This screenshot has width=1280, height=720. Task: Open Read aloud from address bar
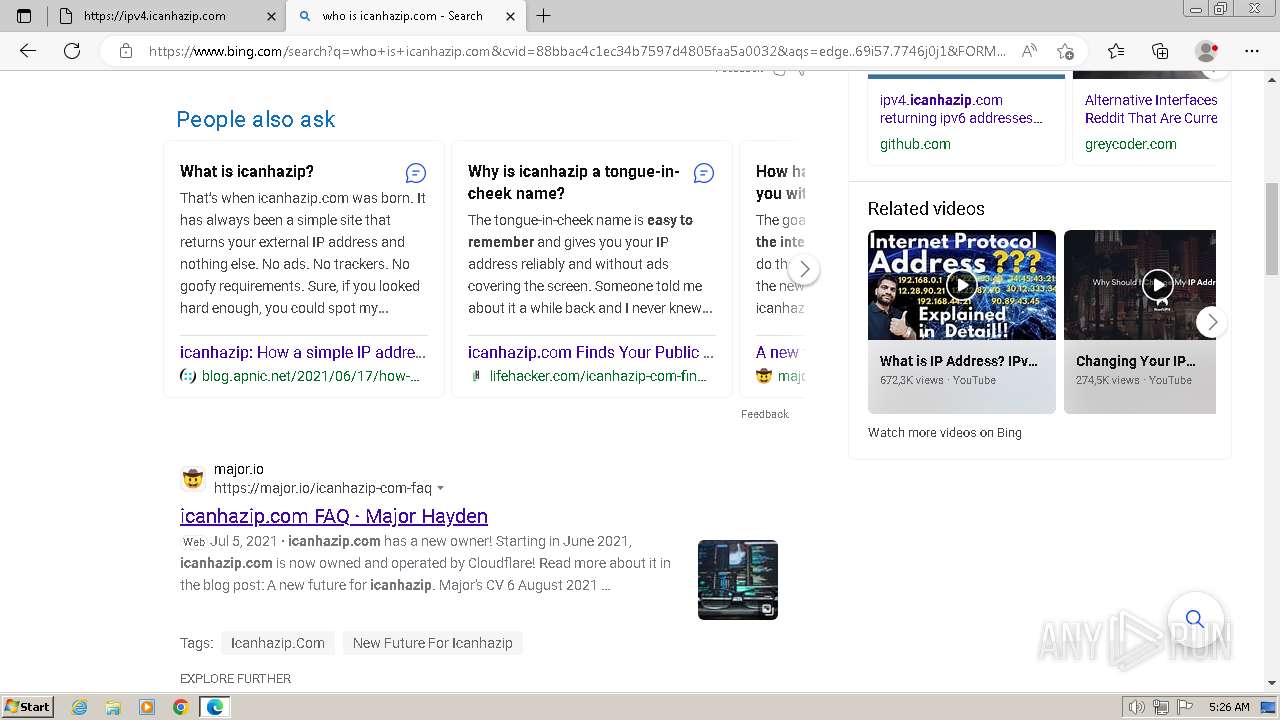1028,51
